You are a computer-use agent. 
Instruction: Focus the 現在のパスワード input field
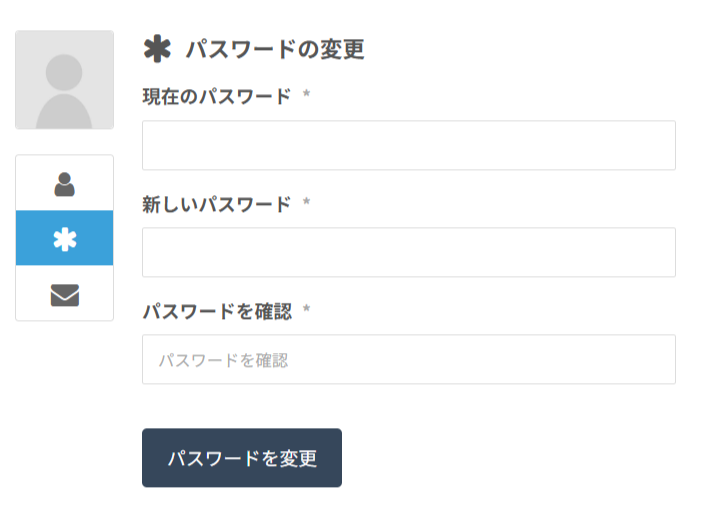408,146
